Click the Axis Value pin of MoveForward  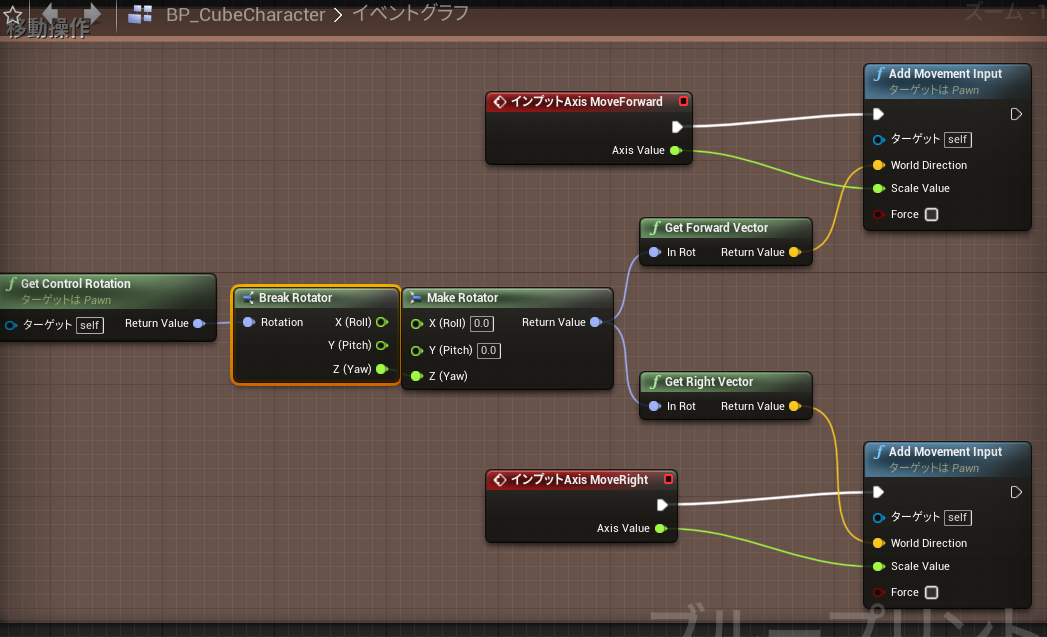(676, 150)
